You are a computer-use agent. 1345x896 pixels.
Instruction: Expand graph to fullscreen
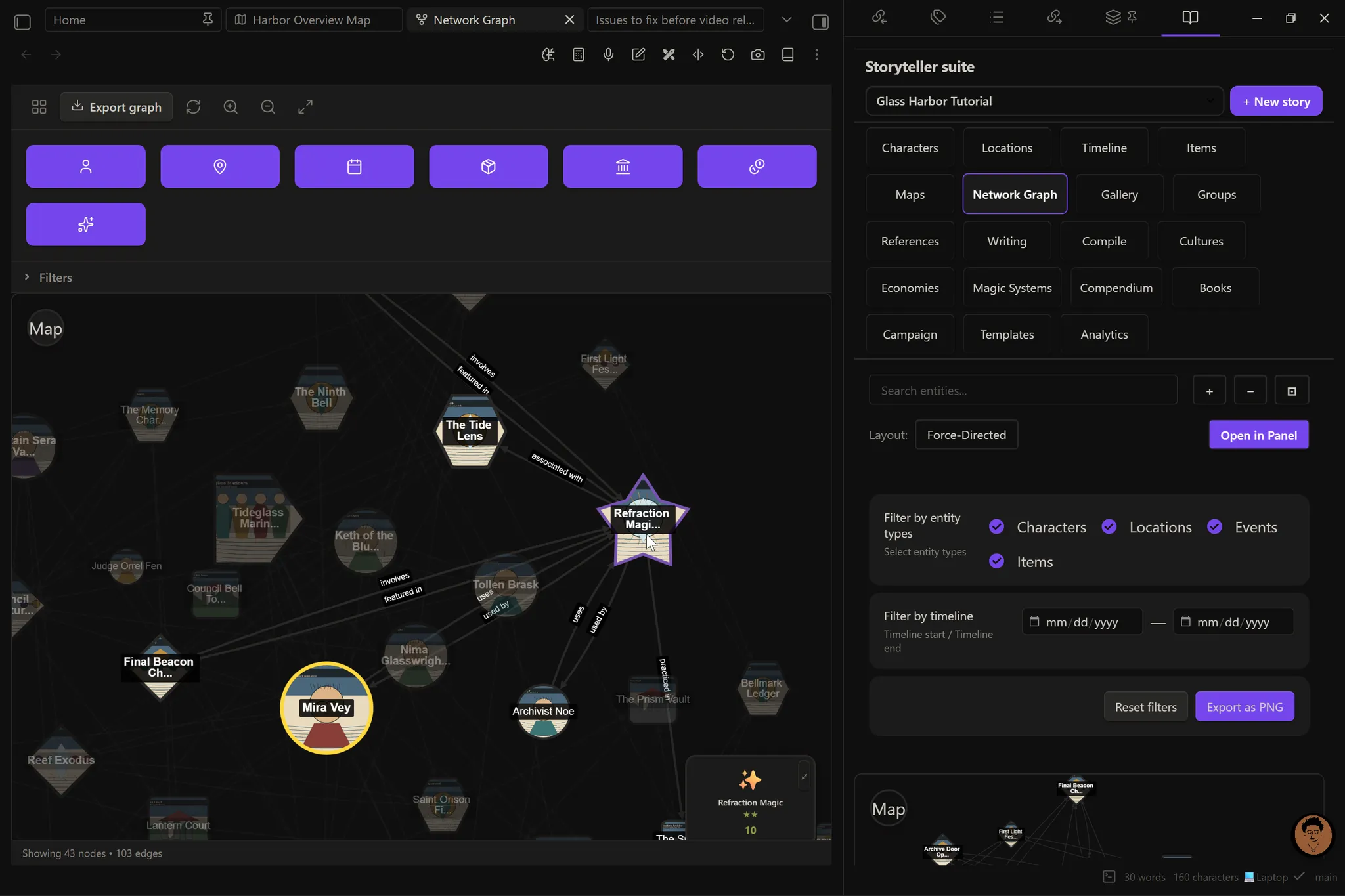coord(305,106)
